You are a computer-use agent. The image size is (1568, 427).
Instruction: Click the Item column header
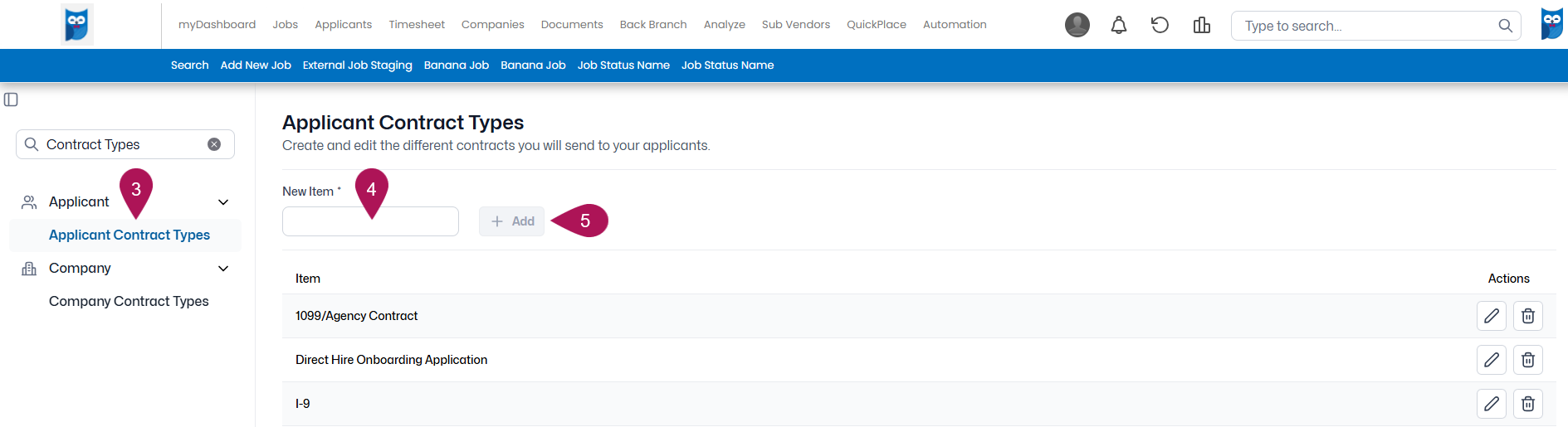tap(307, 279)
